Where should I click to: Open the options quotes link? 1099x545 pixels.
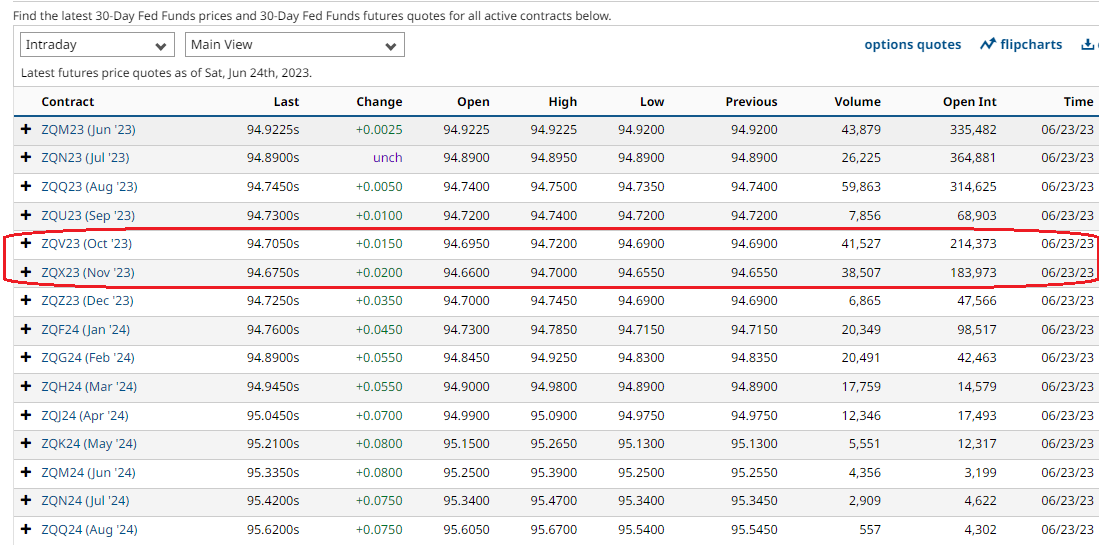point(912,45)
